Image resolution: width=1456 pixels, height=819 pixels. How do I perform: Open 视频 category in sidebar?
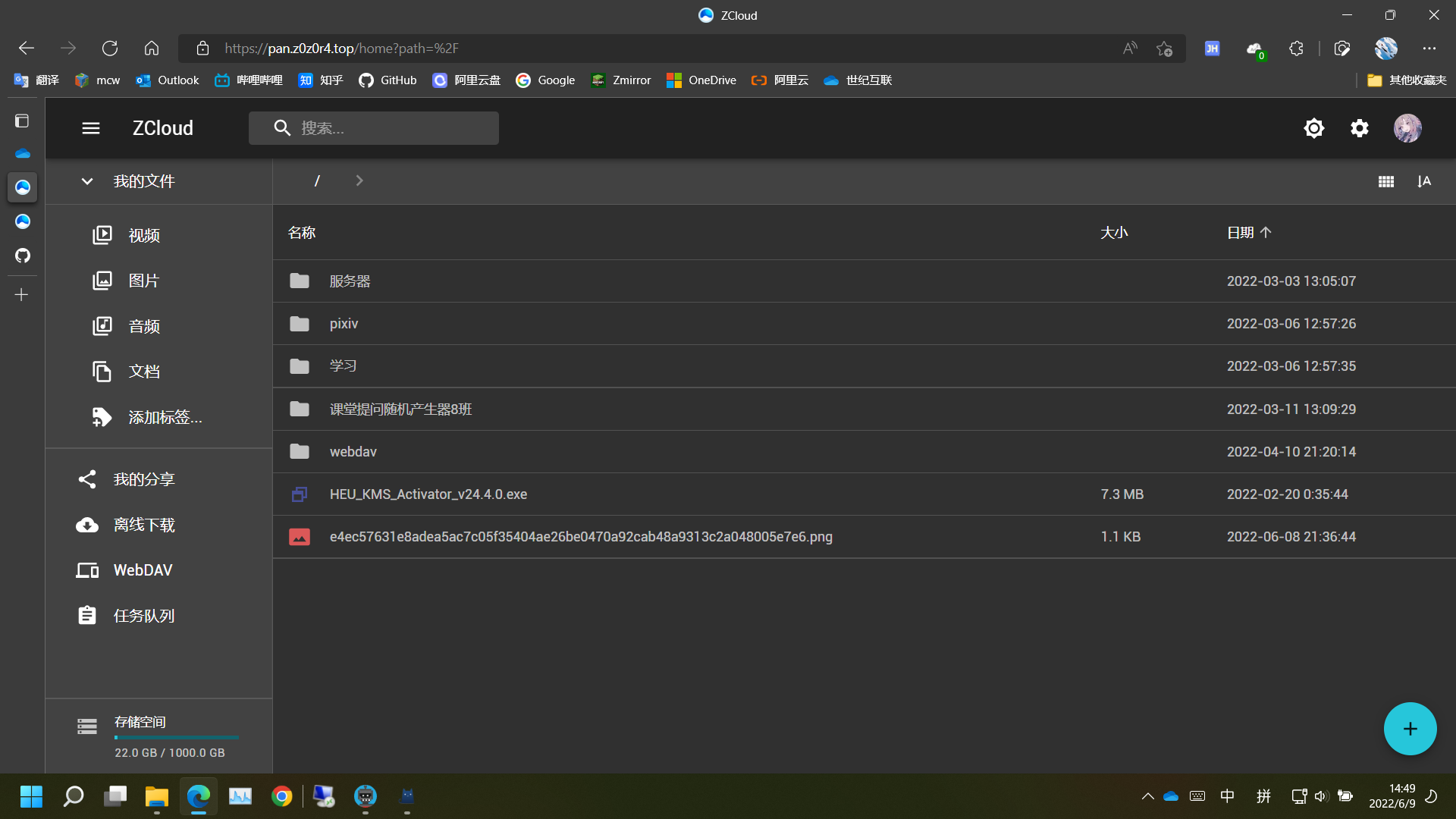(x=143, y=236)
